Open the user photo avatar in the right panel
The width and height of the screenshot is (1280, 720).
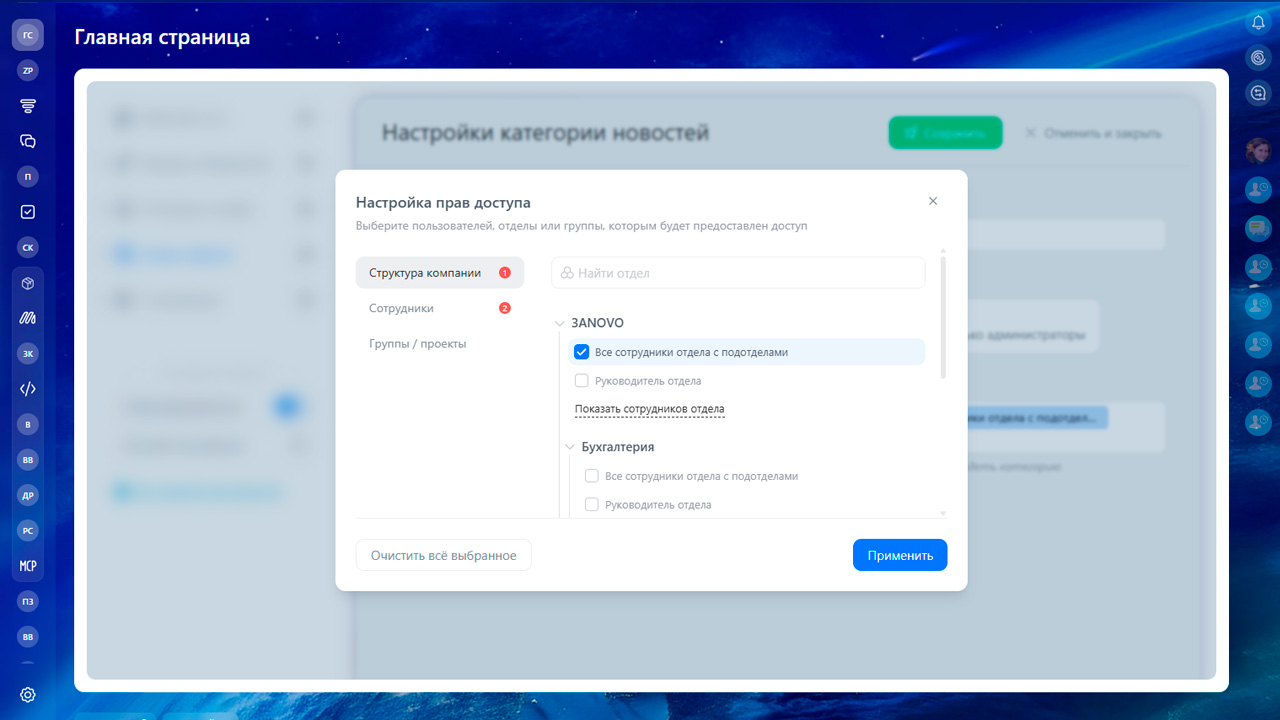[1258, 151]
